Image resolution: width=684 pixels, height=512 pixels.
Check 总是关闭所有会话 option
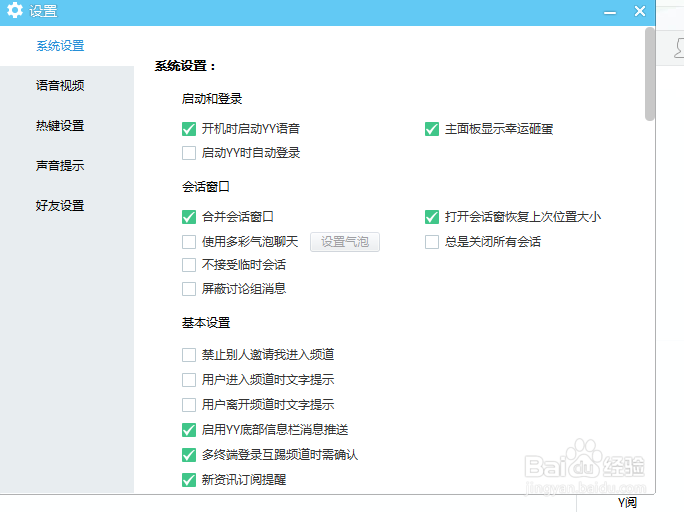point(432,242)
